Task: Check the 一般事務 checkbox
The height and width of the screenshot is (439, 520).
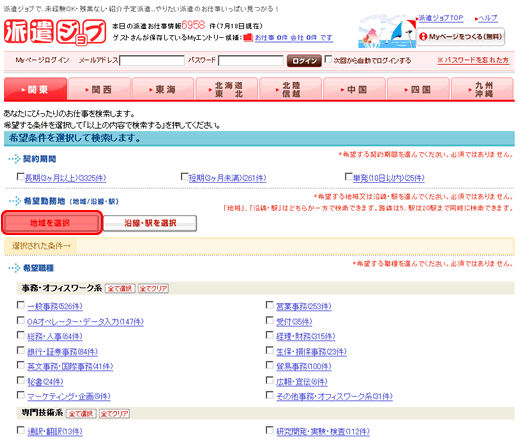Action: 21,305
